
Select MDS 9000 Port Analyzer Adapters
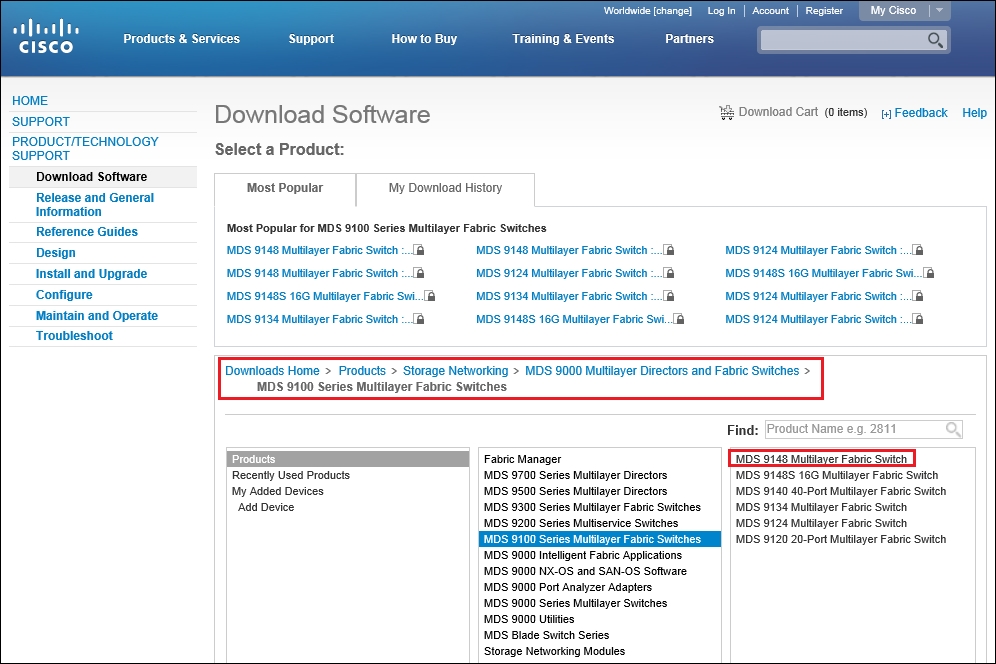(567, 587)
